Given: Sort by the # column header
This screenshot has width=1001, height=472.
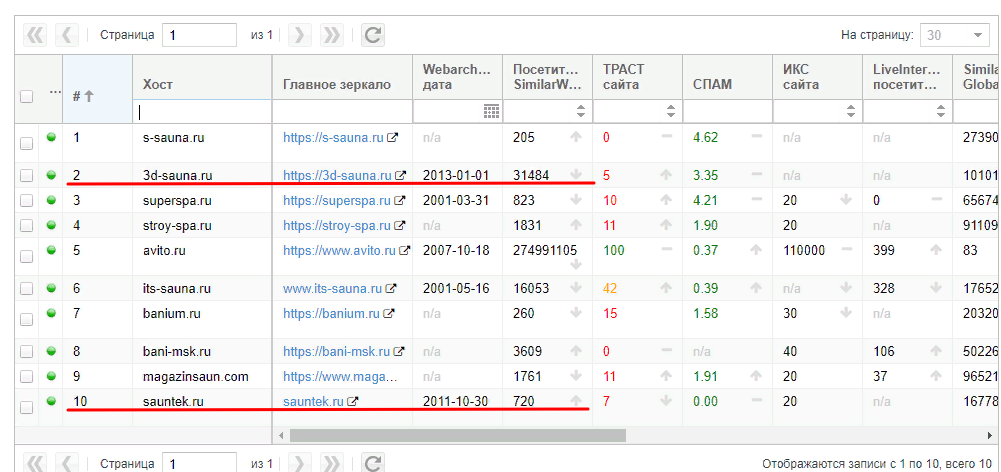Looking at the screenshot, I should pyautogui.click(x=97, y=89).
